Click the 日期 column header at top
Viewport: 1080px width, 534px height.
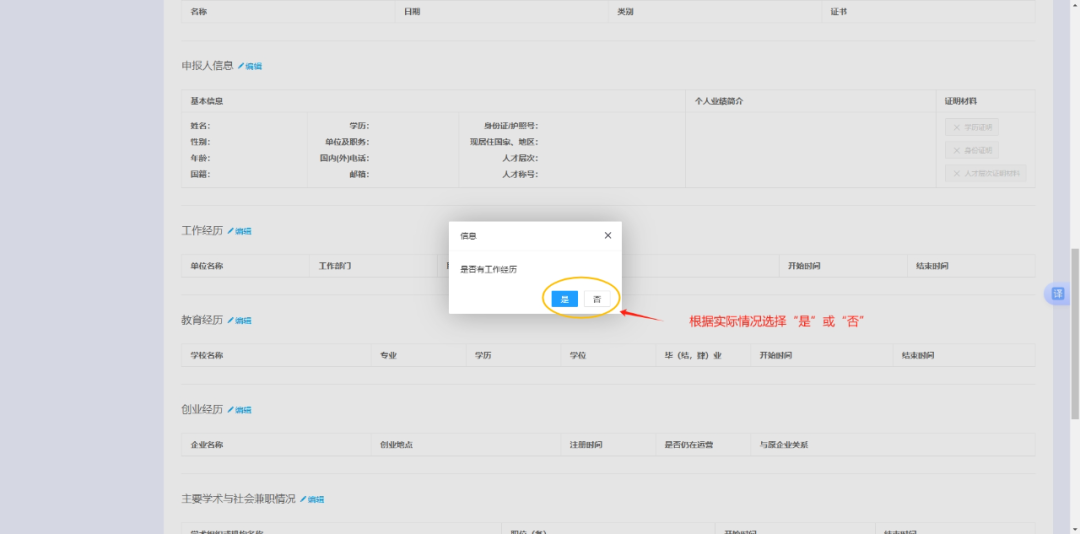coord(412,12)
